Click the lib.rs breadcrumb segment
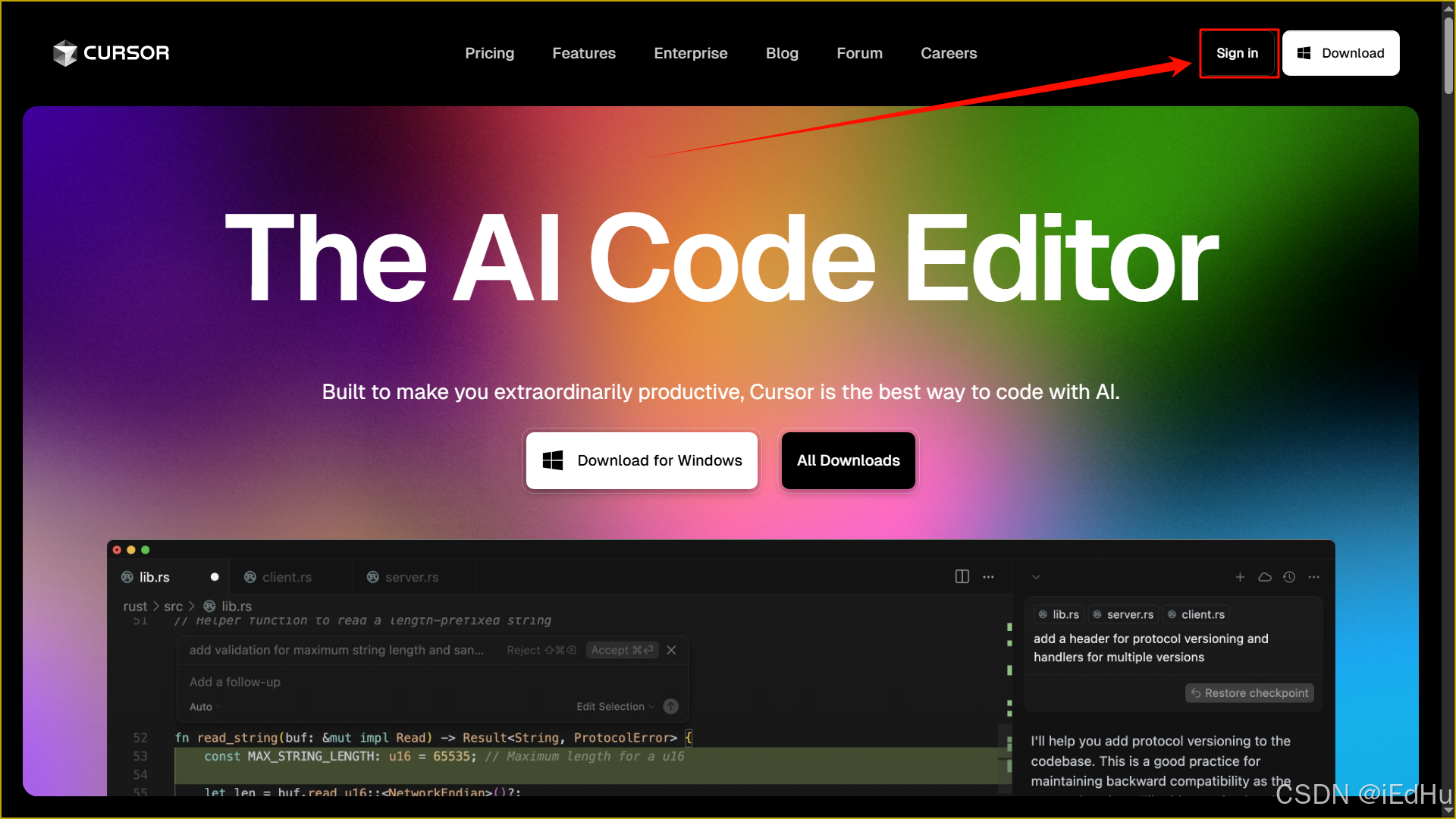This screenshot has height=819, width=1456. [228, 607]
